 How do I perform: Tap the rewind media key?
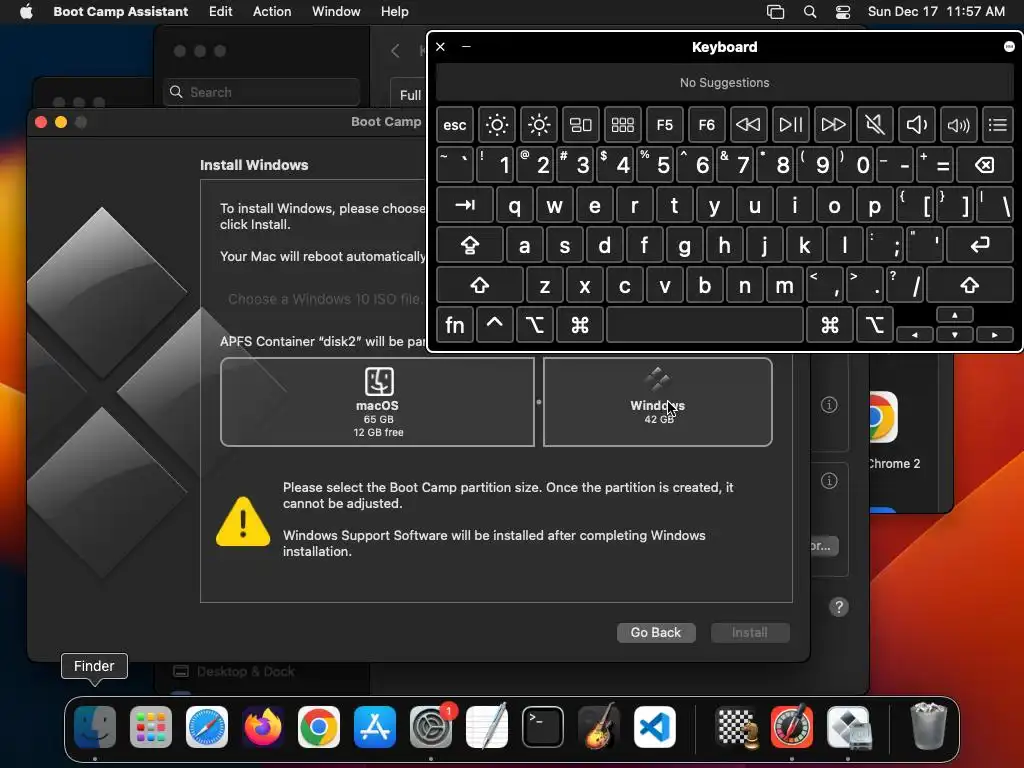(748, 125)
